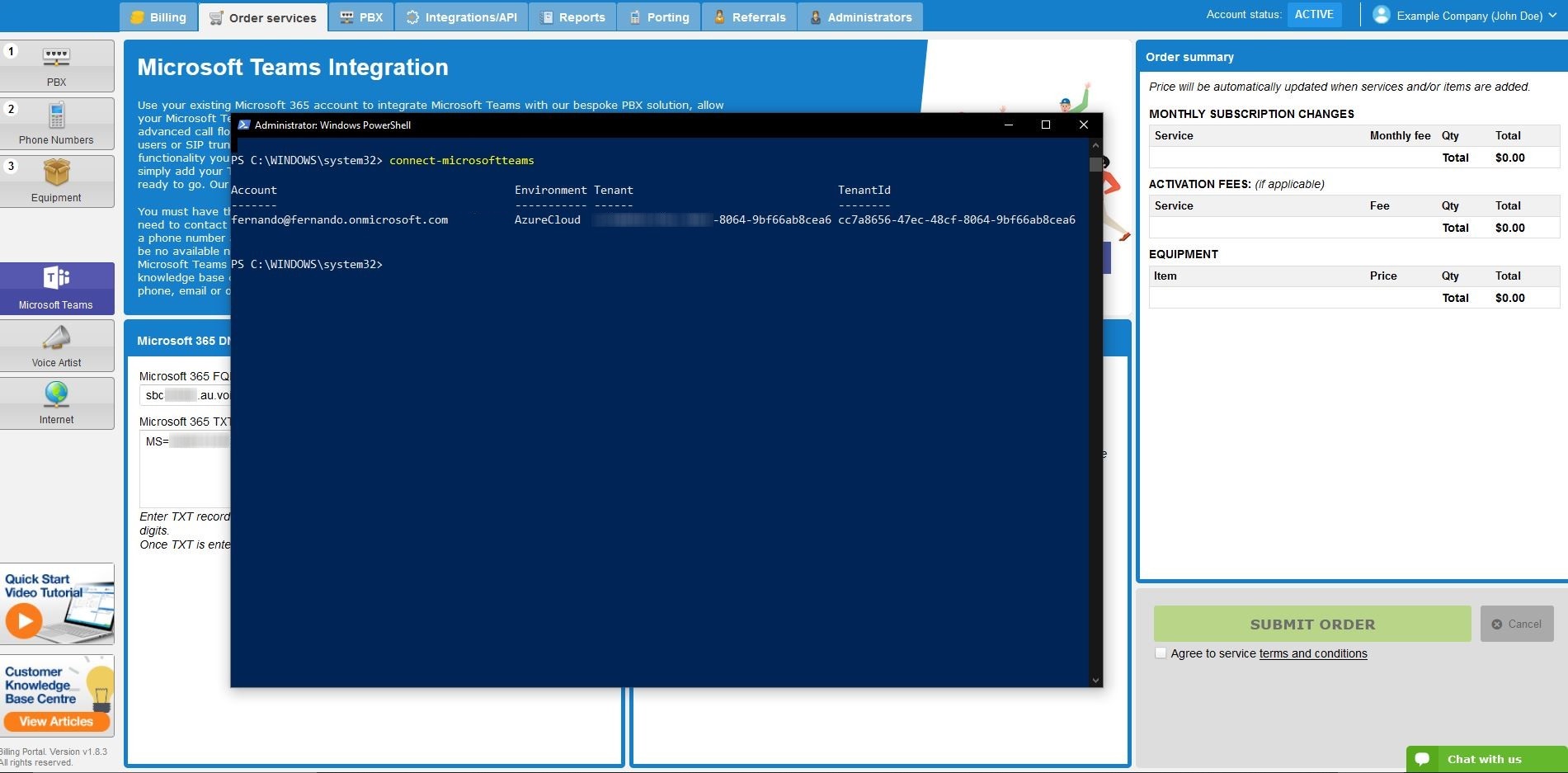Click the PowerShell scrollbar down arrow
The image size is (1568, 773).
[x=1095, y=680]
